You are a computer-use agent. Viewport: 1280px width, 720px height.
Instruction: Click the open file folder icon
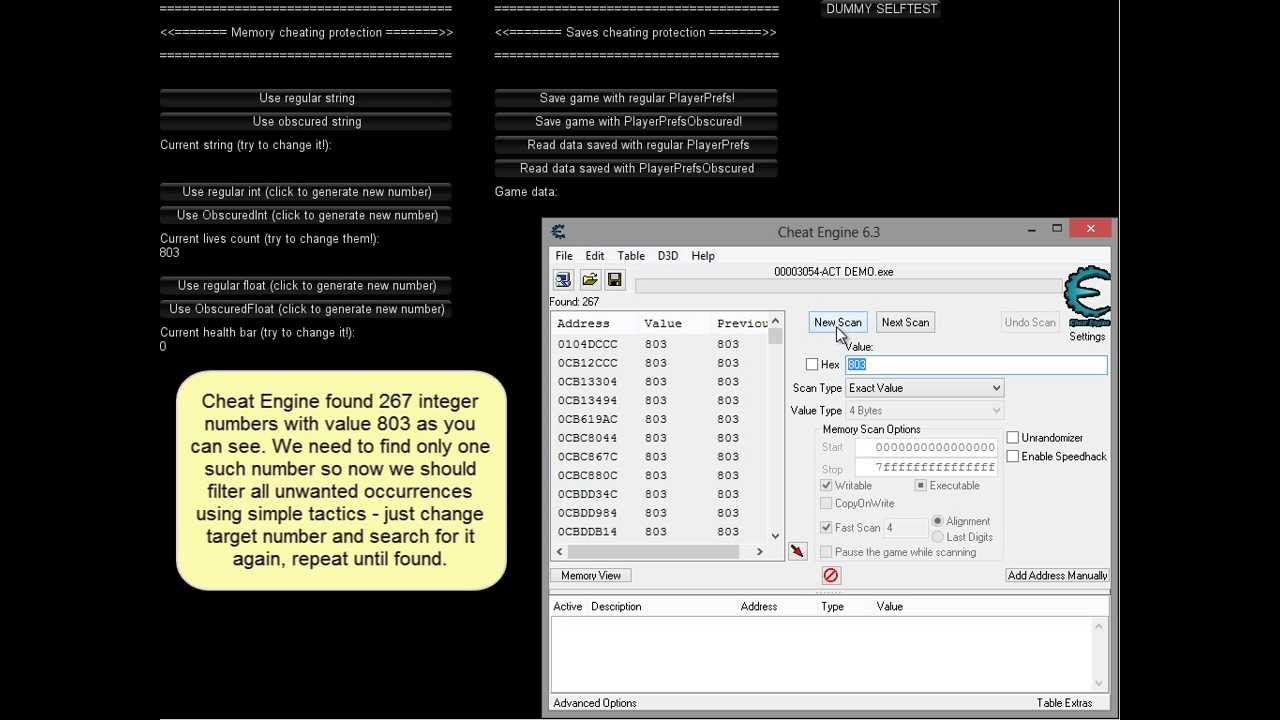(x=589, y=280)
